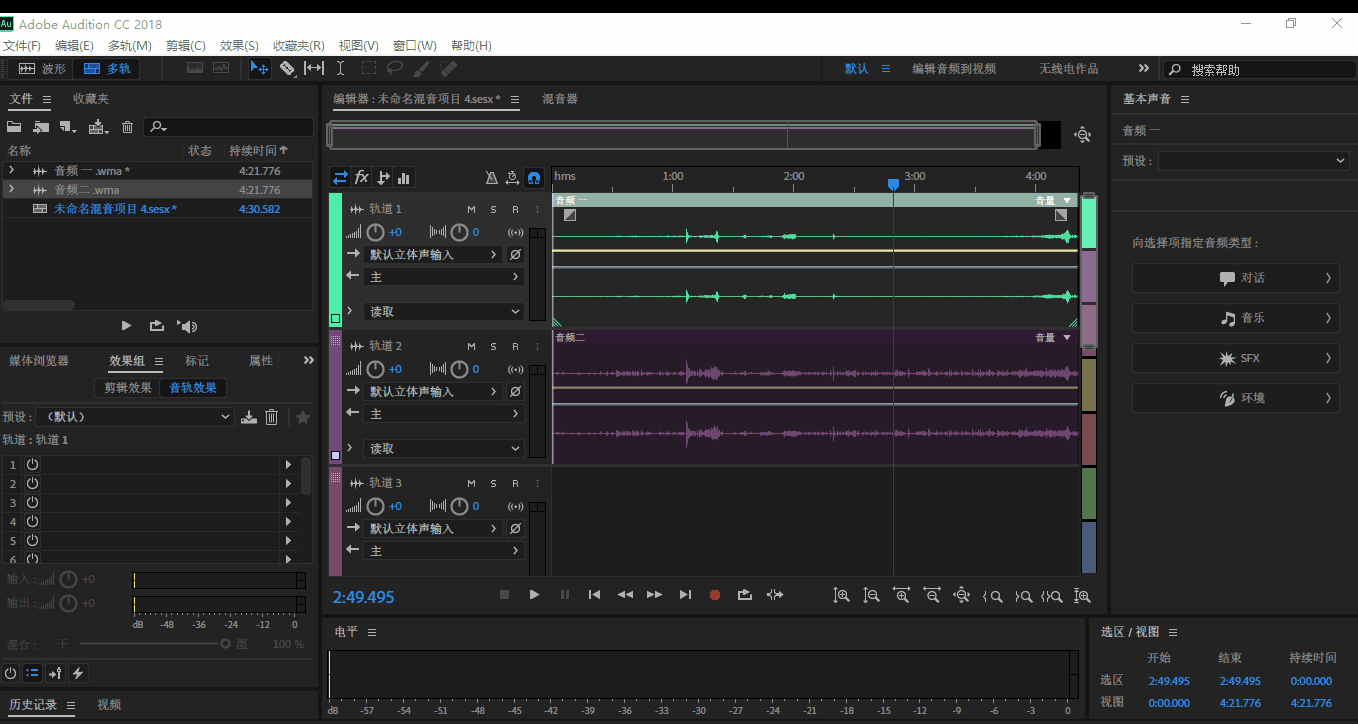This screenshot has width=1358, height=724.
Task: Expand workspace overflow double-arrow
Action: point(1143,69)
